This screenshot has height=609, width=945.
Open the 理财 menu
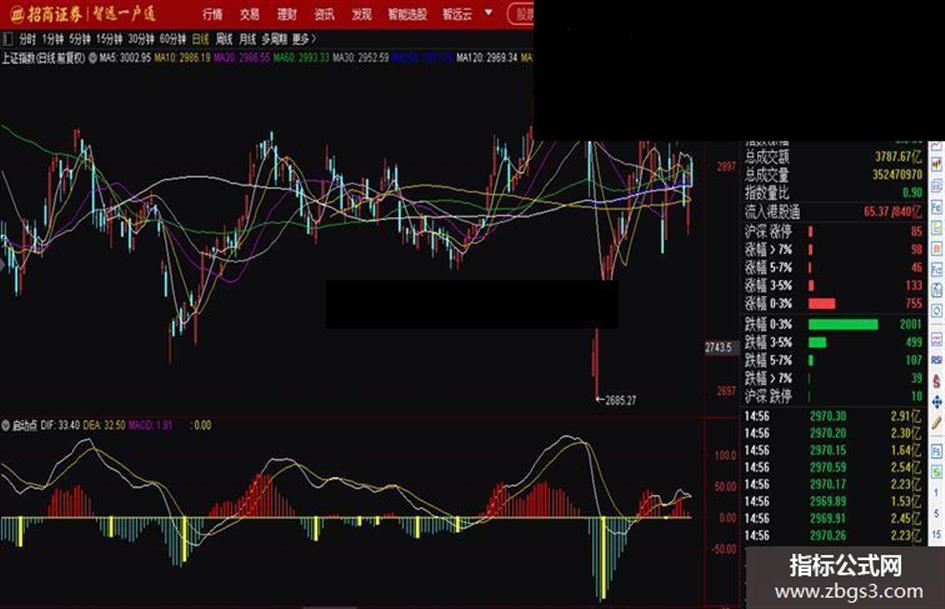(287, 14)
